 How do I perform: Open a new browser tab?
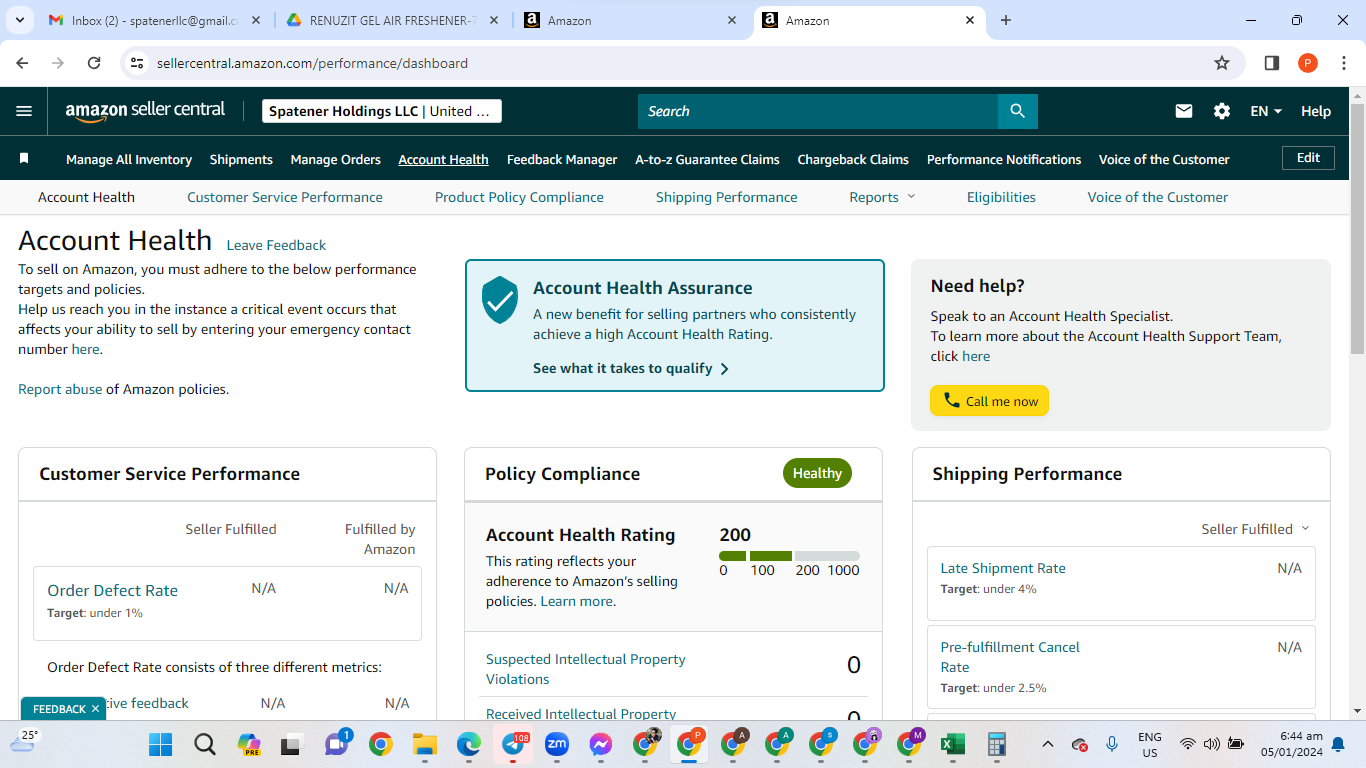click(x=1006, y=20)
